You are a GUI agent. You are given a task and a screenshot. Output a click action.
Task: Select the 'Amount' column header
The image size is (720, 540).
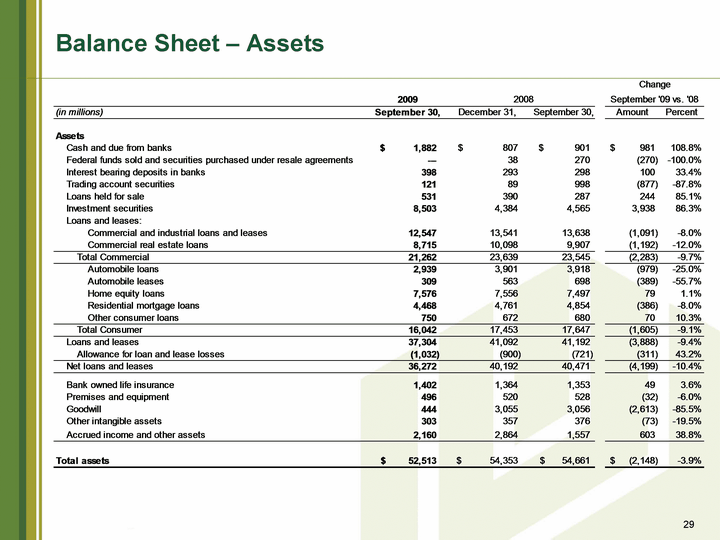tap(632, 112)
